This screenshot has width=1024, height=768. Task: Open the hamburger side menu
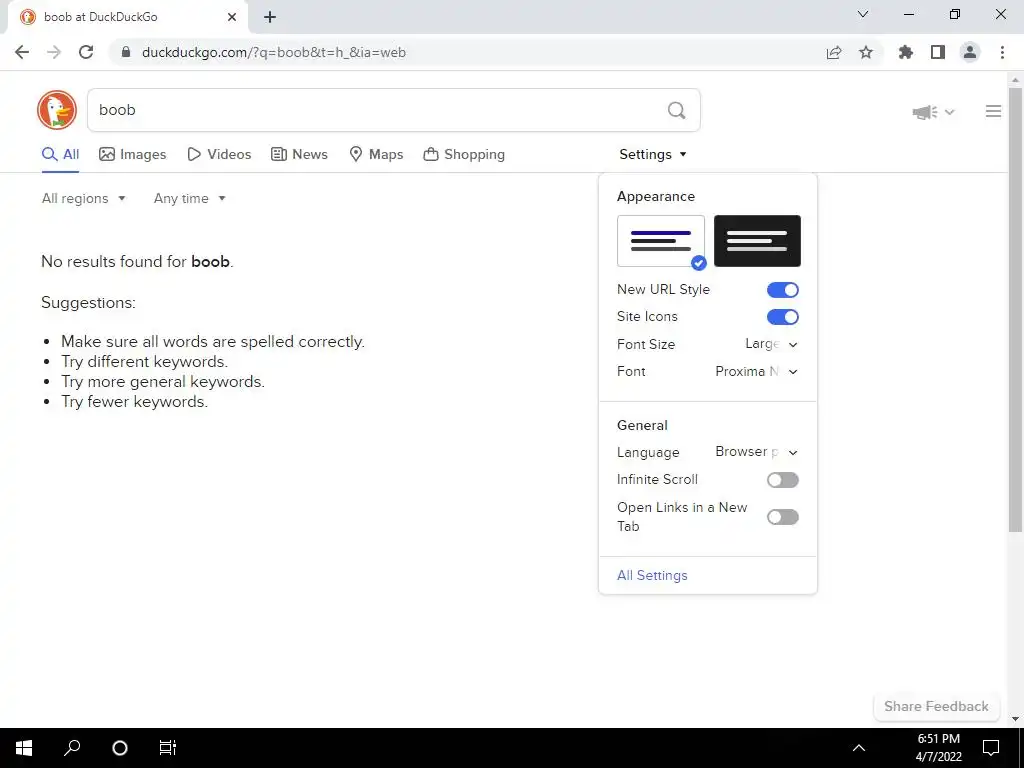pyautogui.click(x=993, y=112)
